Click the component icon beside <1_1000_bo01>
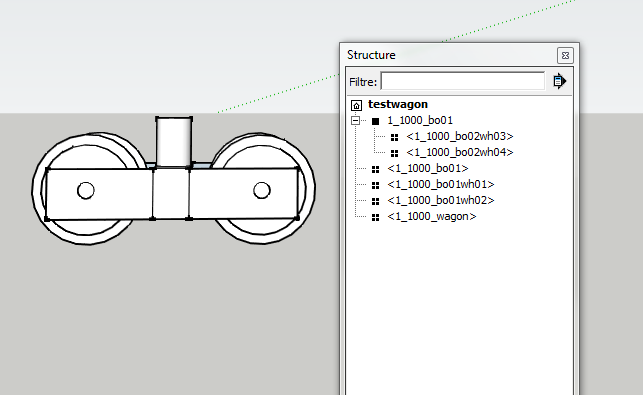643x395 pixels. (375, 169)
